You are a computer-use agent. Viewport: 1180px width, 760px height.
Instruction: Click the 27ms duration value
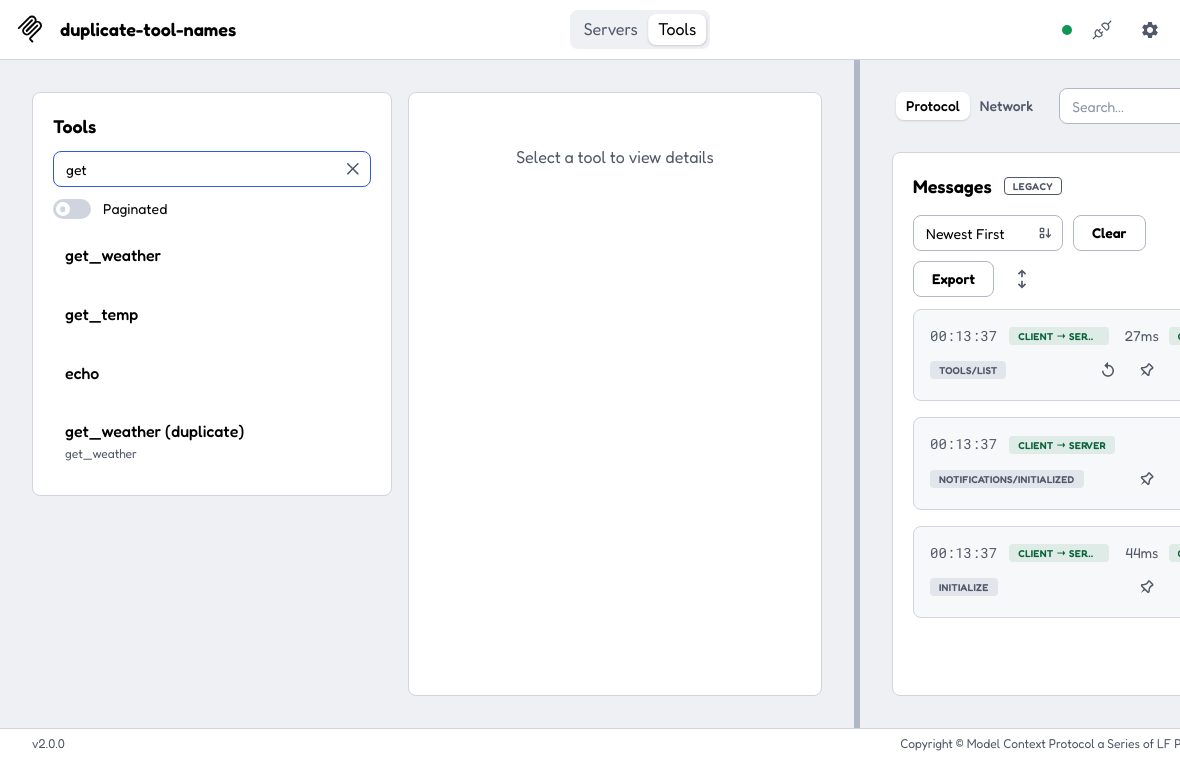click(x=1141, y=336)
